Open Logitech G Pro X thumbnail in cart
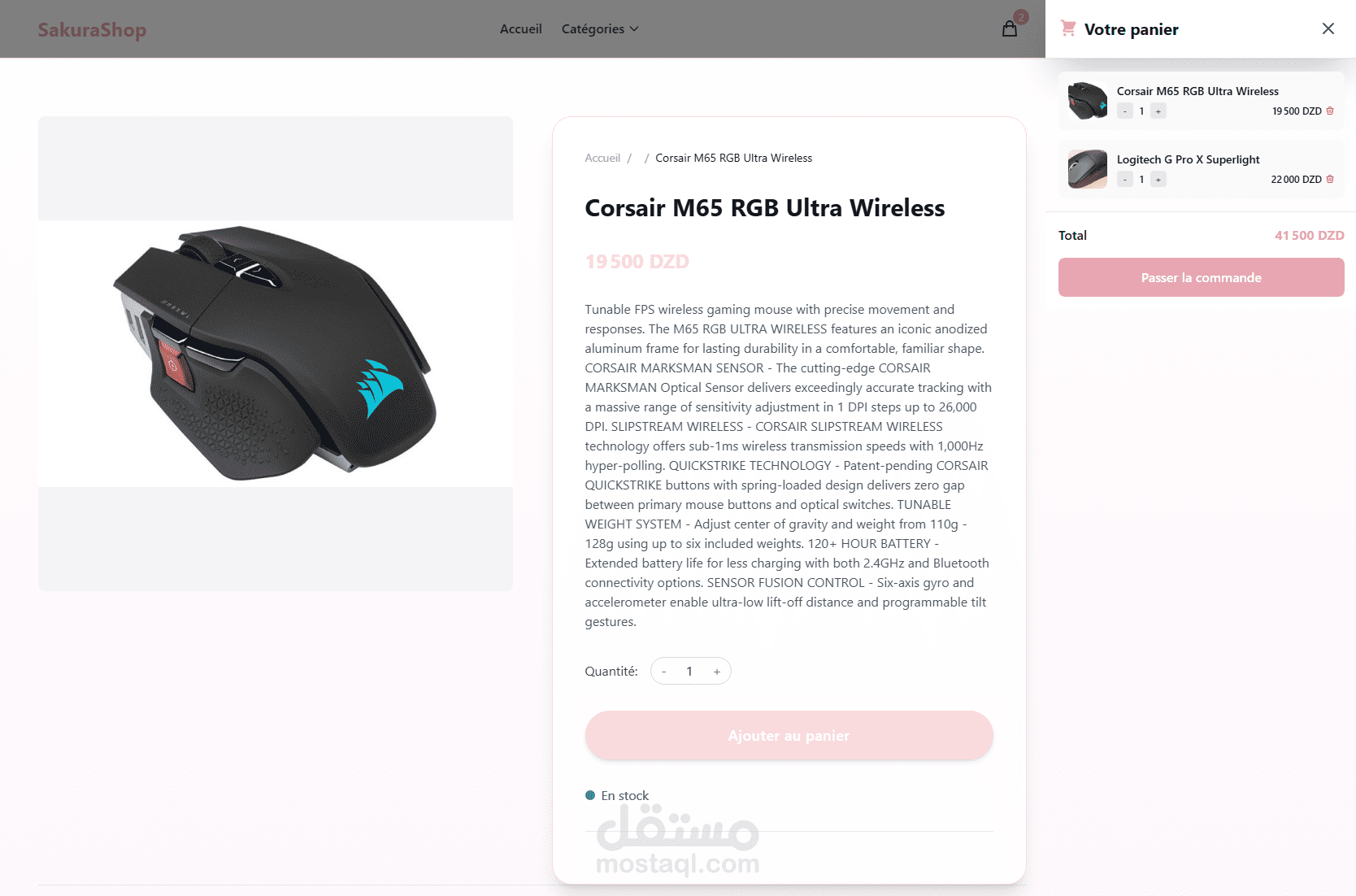The width and height of the screenshot is (1356, 896). click(1088, 169)
